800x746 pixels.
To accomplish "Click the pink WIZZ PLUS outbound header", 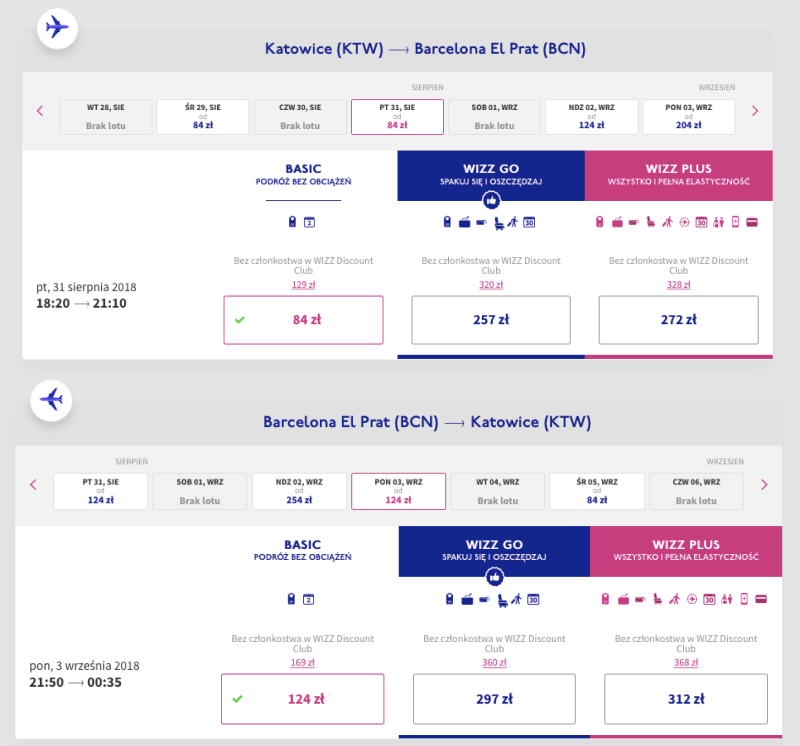I will (x=679, y=175).
